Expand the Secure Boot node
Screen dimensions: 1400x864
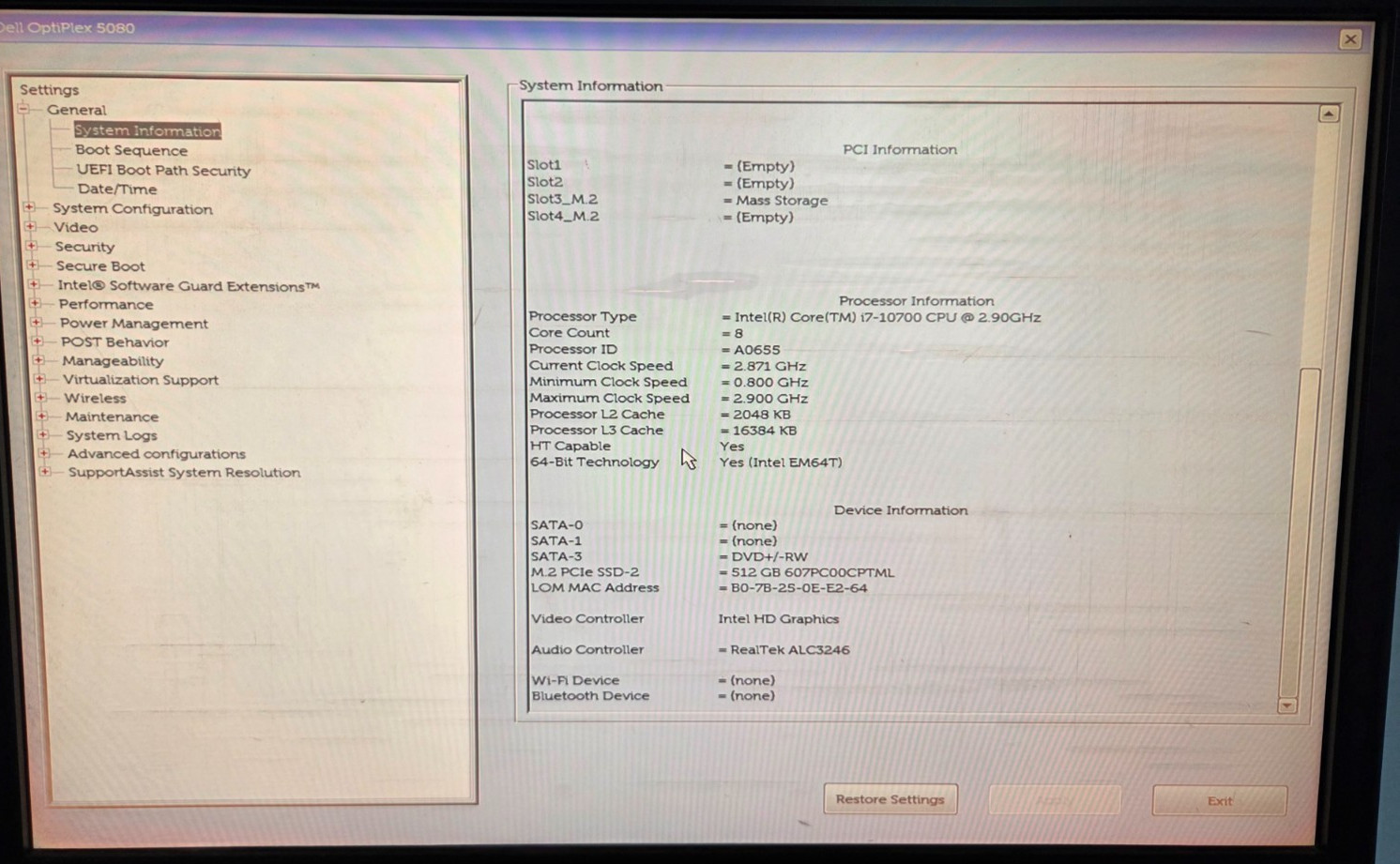(x=32, y=265)
